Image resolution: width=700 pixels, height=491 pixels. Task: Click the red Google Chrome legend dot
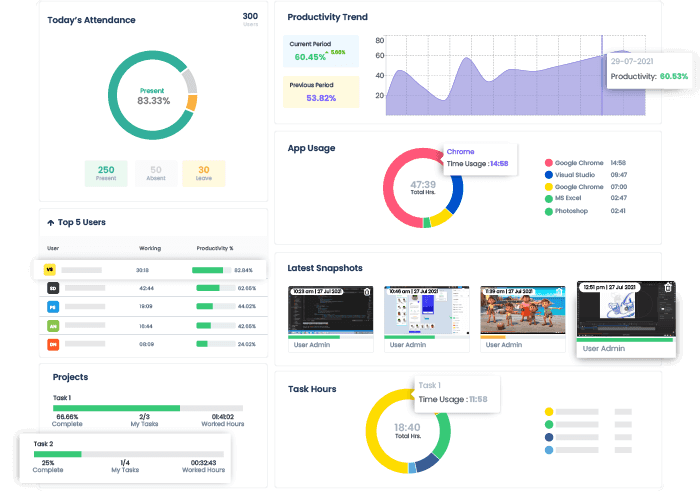[549, 162]
